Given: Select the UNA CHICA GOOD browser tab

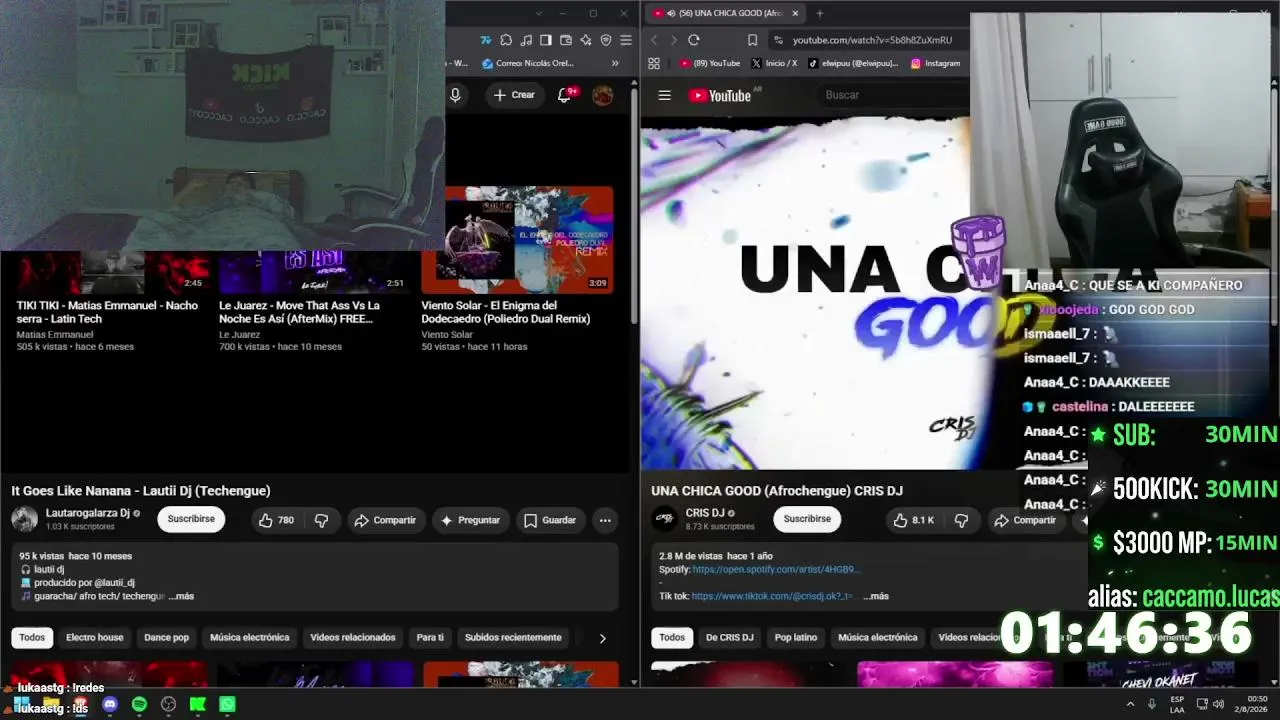Looking at the screenshot, I should click(x=725, y=13).
